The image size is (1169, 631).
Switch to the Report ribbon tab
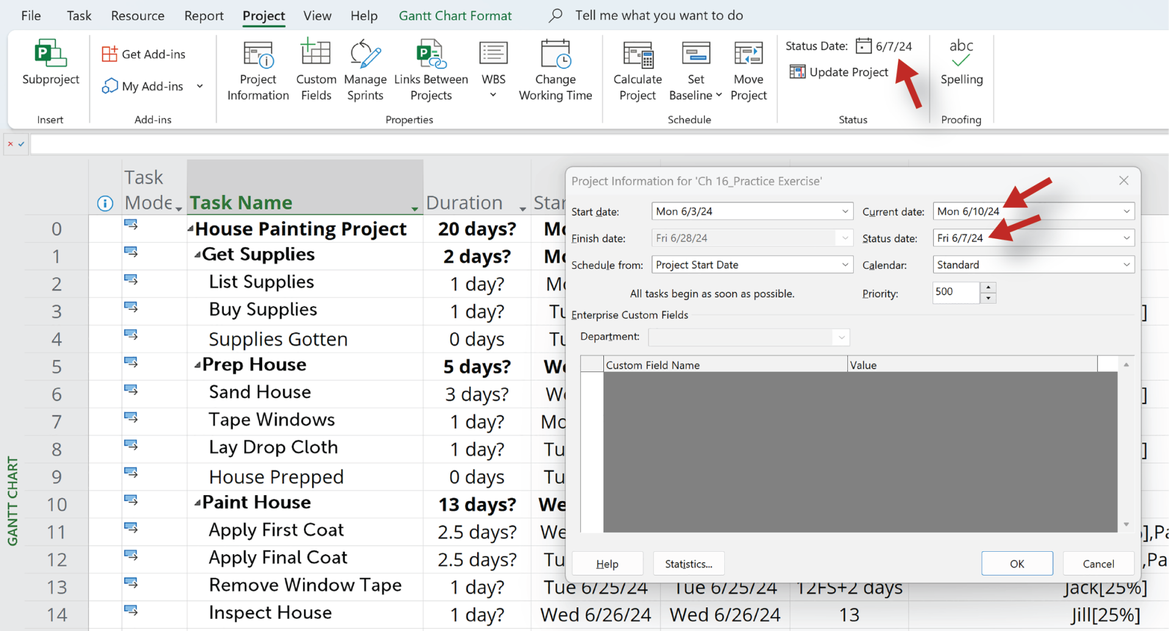[x=204, y=16]
